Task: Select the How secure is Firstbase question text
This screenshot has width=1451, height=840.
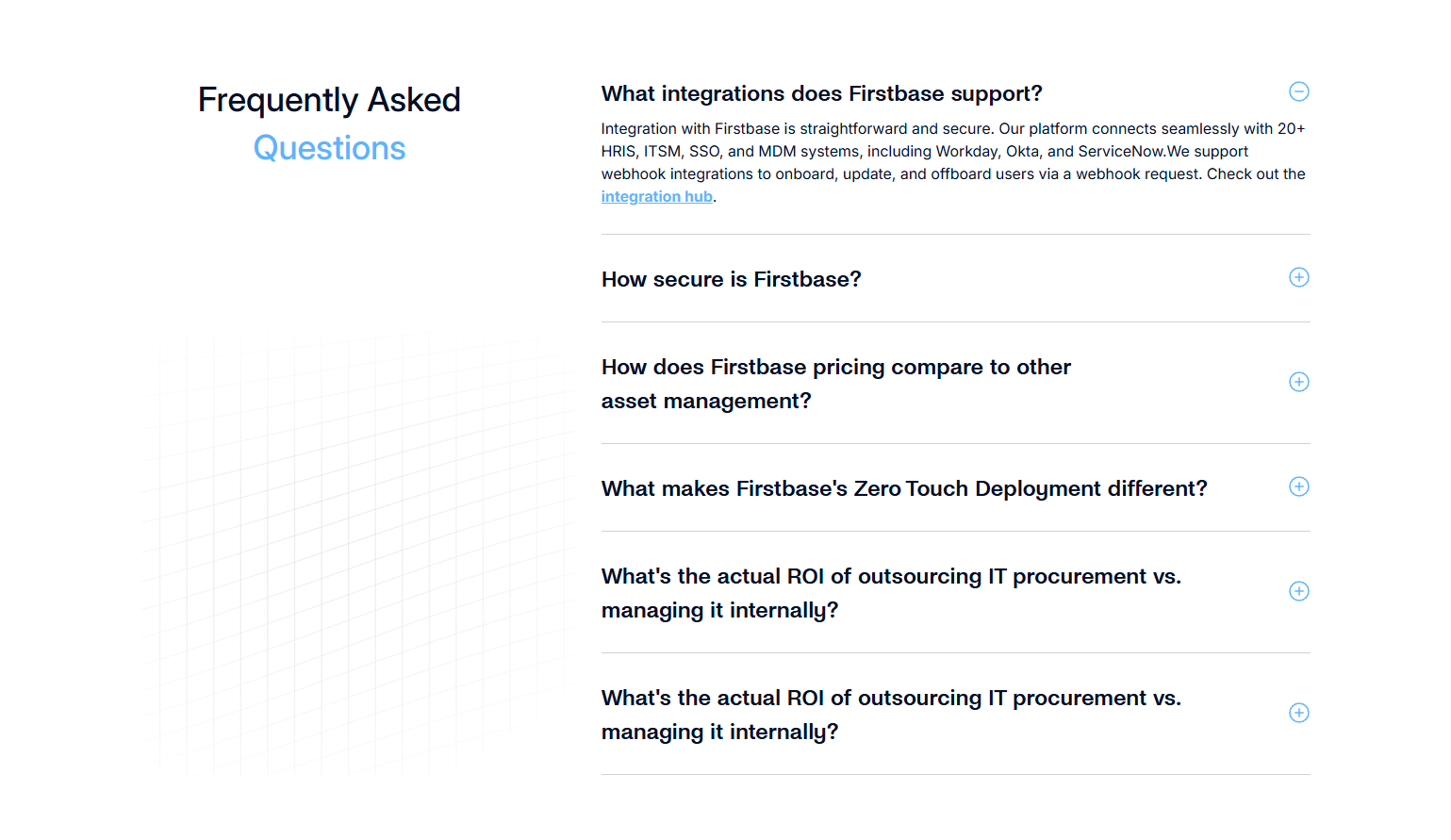Action: [x=731, y=279]
